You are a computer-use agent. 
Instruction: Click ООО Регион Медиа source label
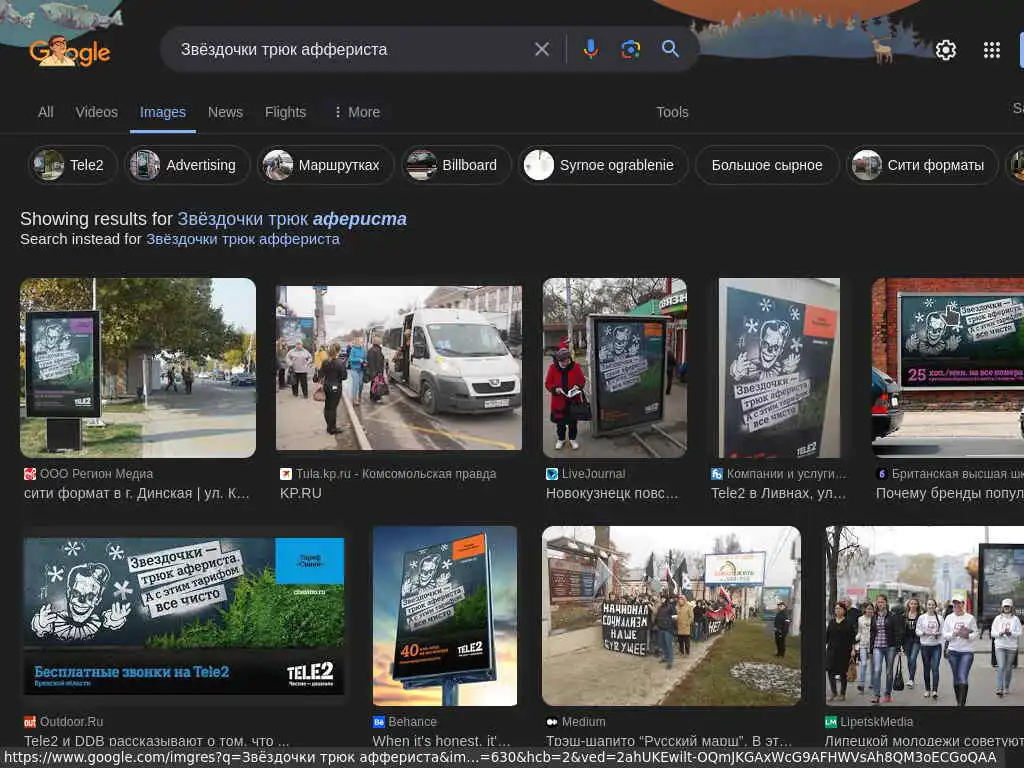(x=96, y=474)
